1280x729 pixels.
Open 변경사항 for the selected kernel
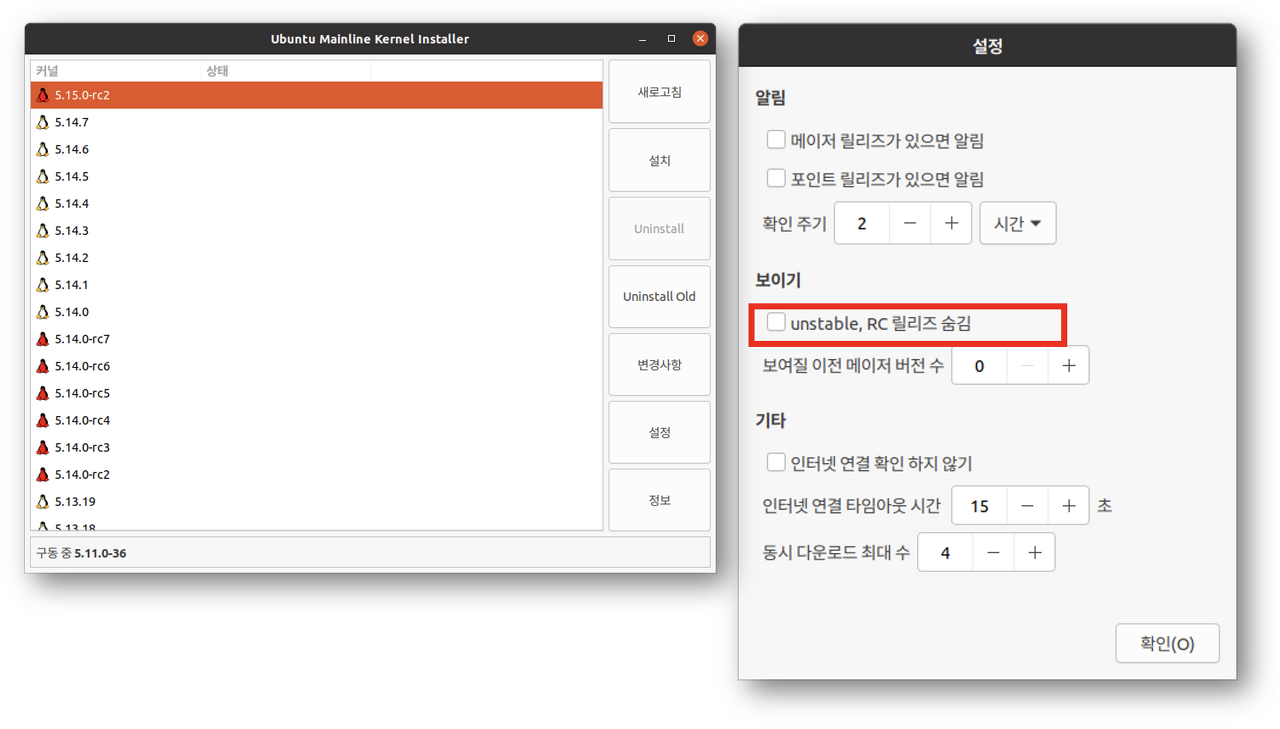(x=659, y=364)
